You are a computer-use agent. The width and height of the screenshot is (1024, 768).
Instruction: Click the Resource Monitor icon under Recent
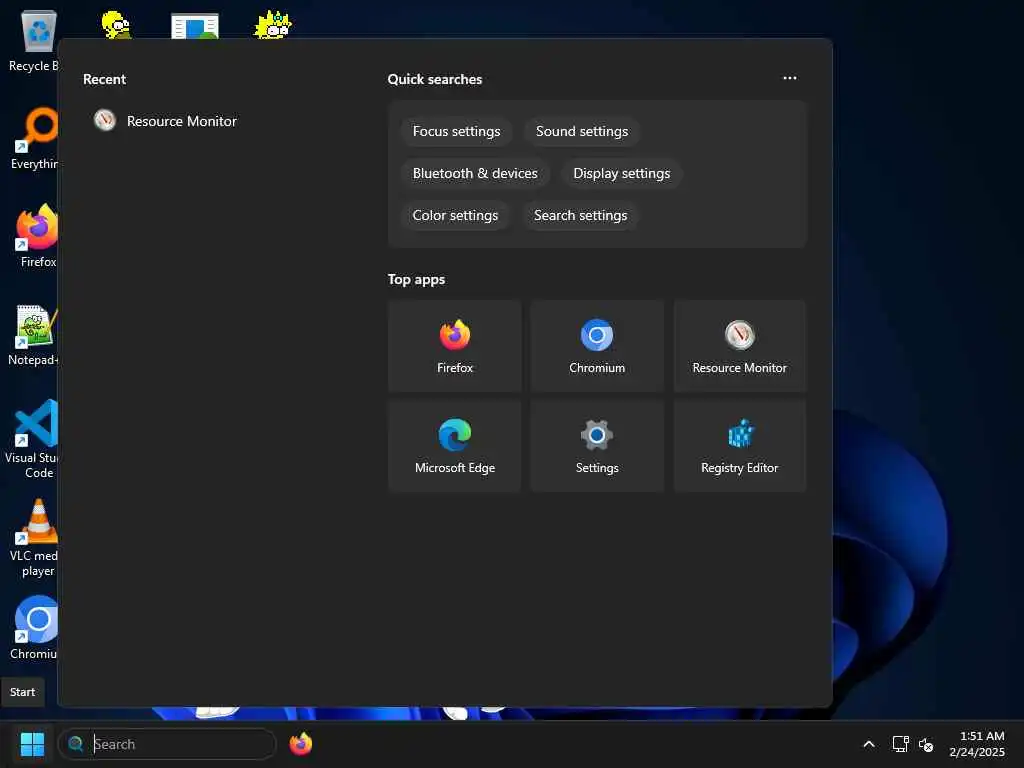coord(104,120)
